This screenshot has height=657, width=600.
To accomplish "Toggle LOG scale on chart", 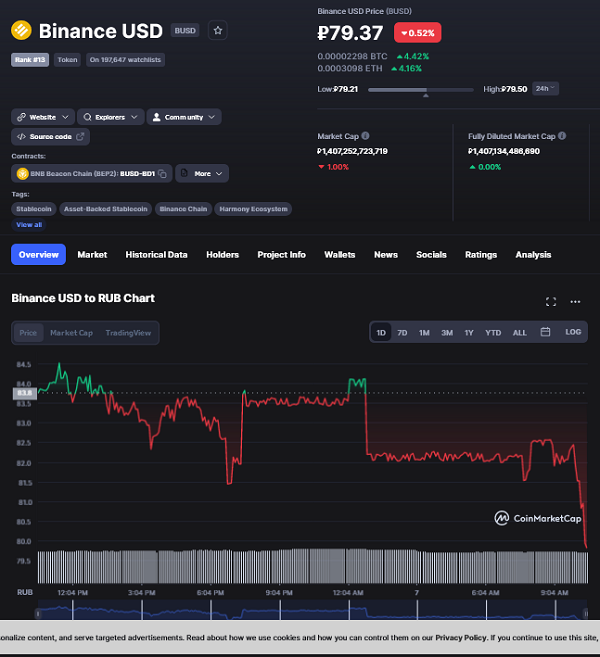I will pos(573,332).
